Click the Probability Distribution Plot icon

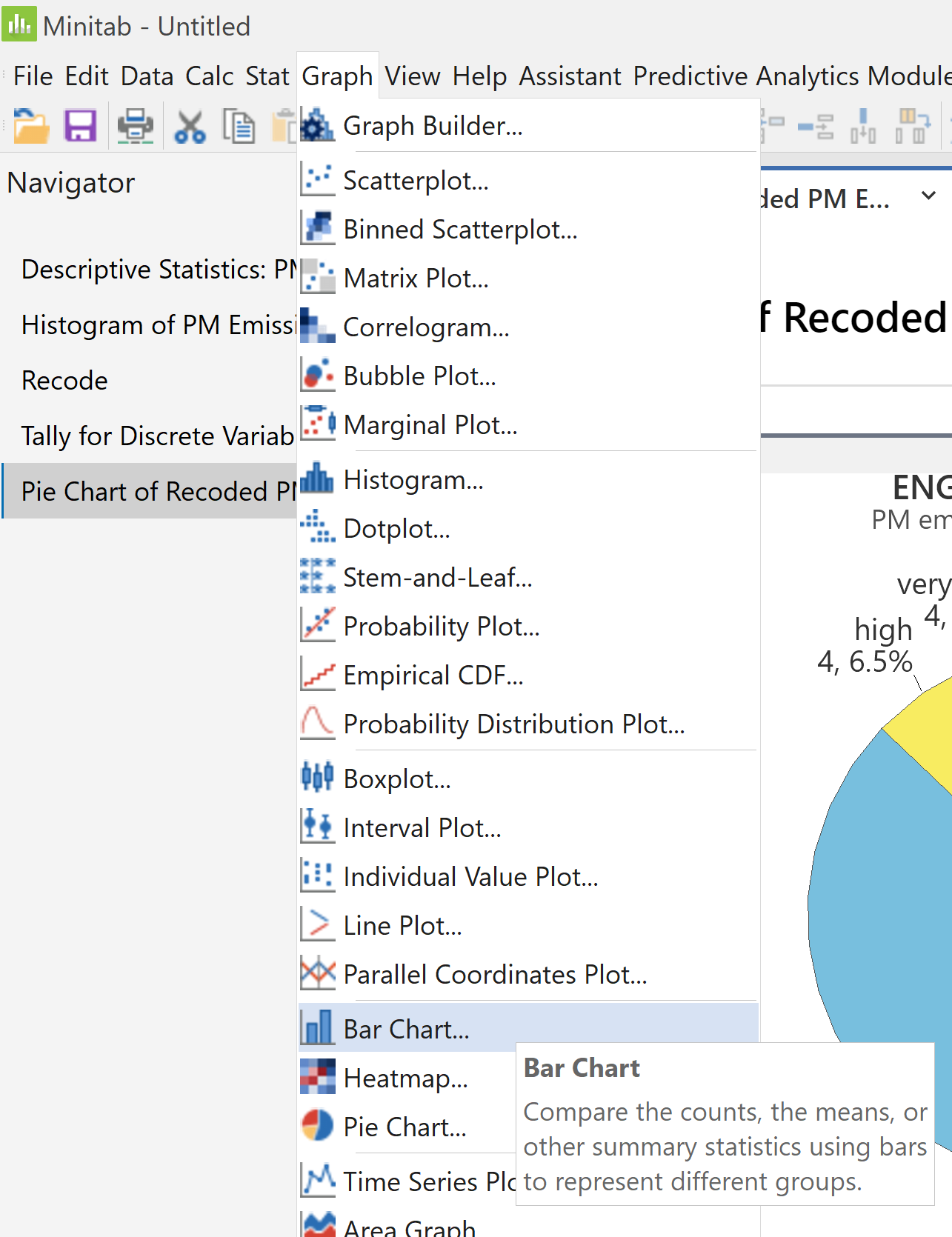click(x=318, y=724)
